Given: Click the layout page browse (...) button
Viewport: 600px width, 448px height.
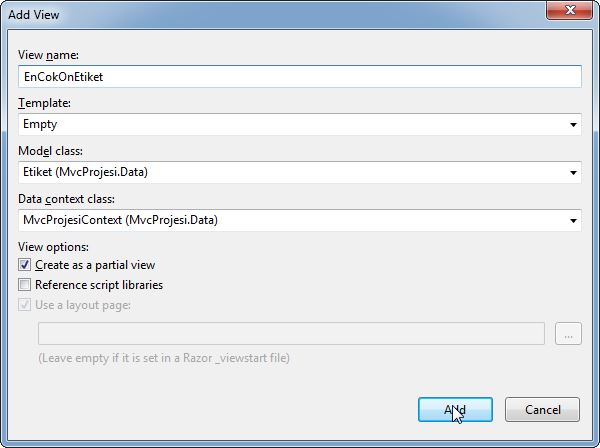Looking at the screenshot, I should [x=568, y=335].
